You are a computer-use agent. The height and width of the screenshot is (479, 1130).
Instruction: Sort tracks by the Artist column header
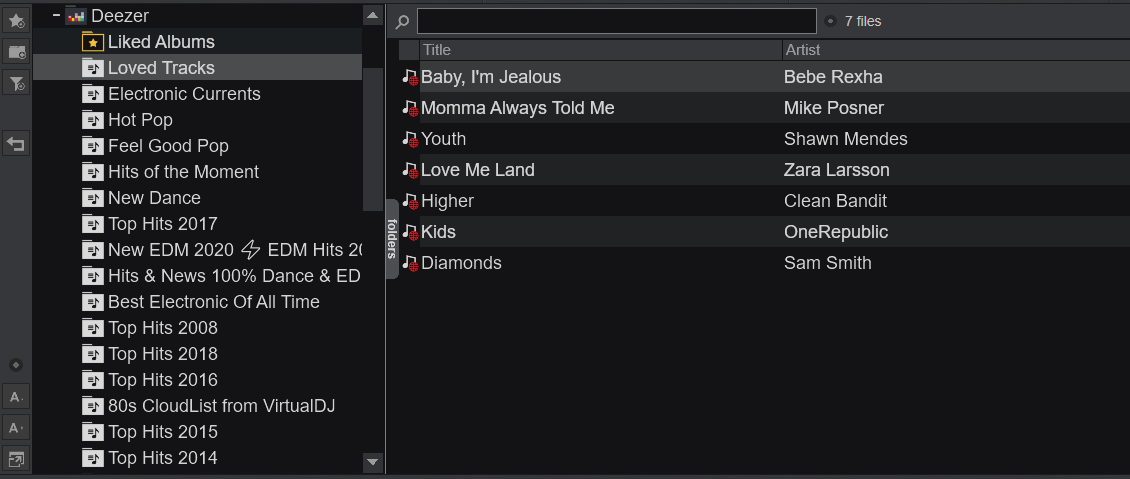[956, 50]
